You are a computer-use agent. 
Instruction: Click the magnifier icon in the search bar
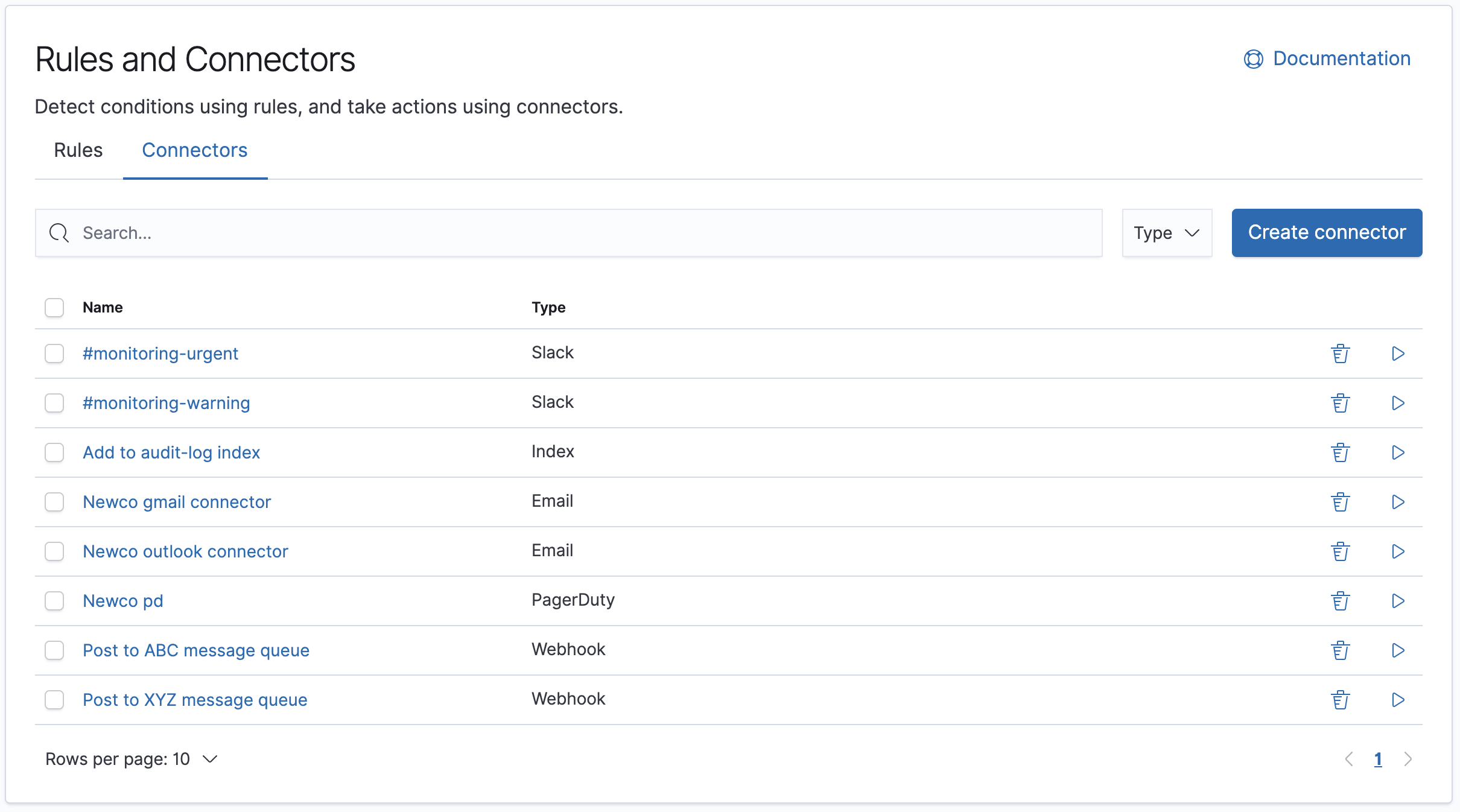59,233
